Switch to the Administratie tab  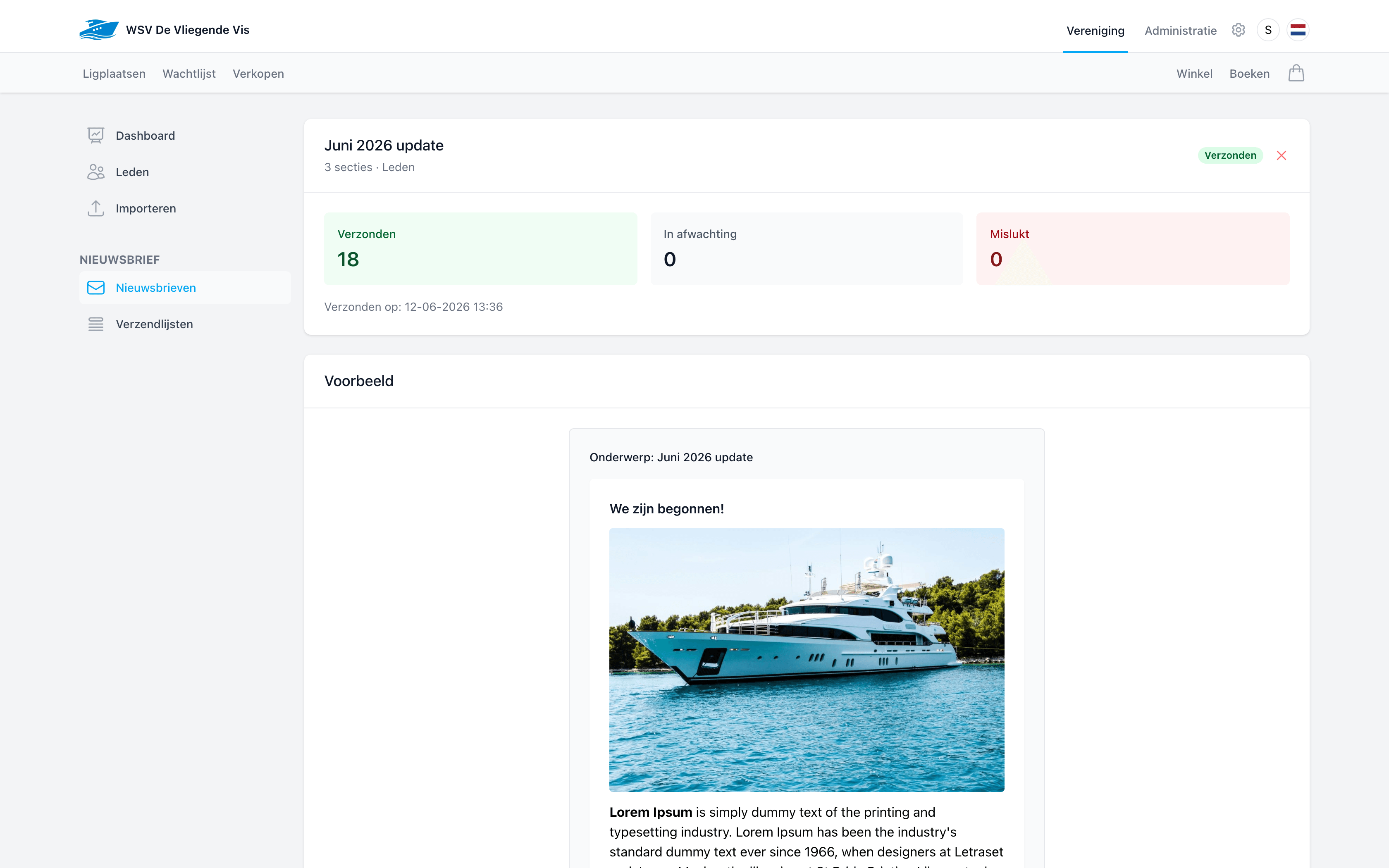(x=1180, y=31)
